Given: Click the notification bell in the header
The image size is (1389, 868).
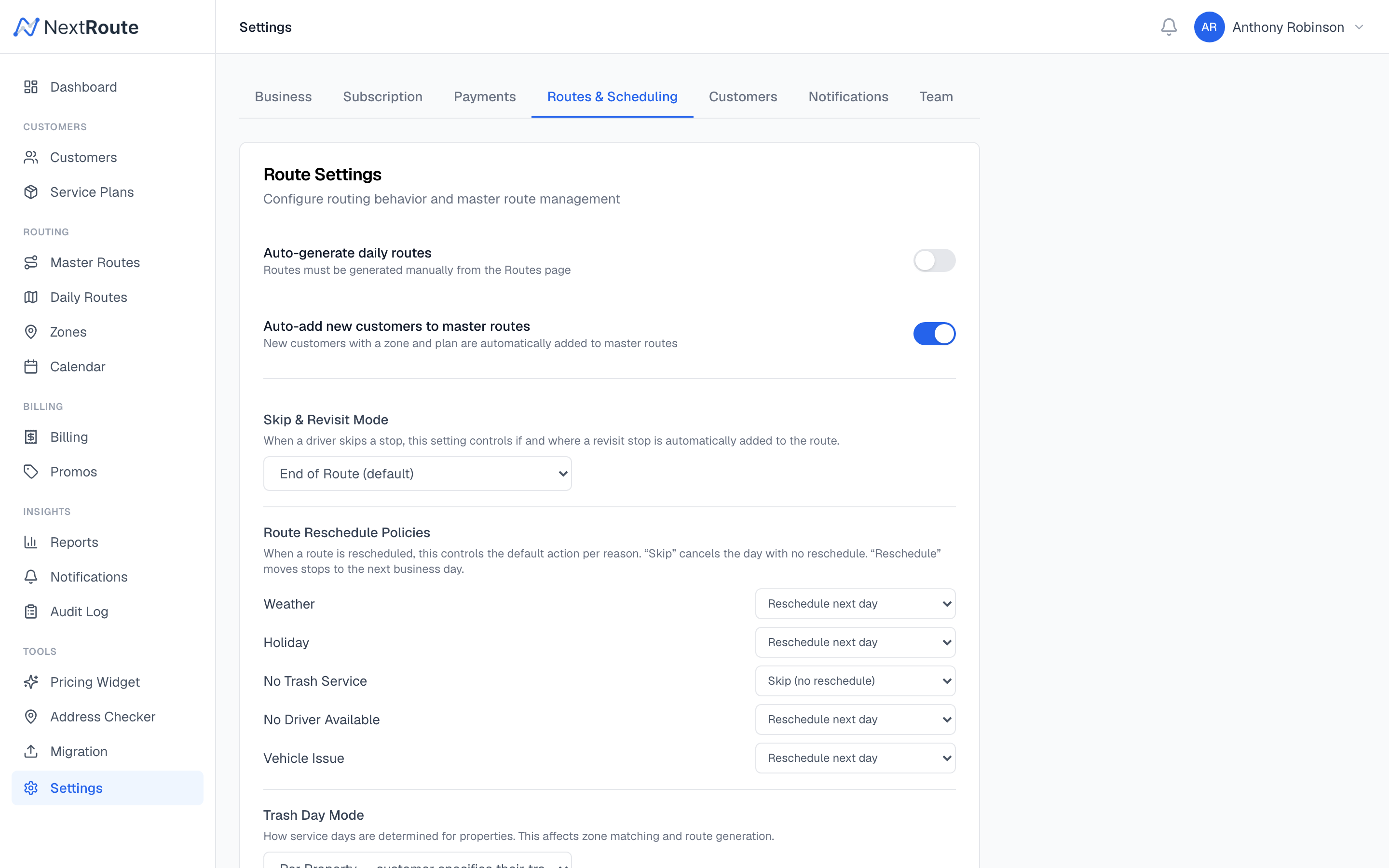Looking at the screenshot, I should pyautogui.click(x=1169, y=27).
